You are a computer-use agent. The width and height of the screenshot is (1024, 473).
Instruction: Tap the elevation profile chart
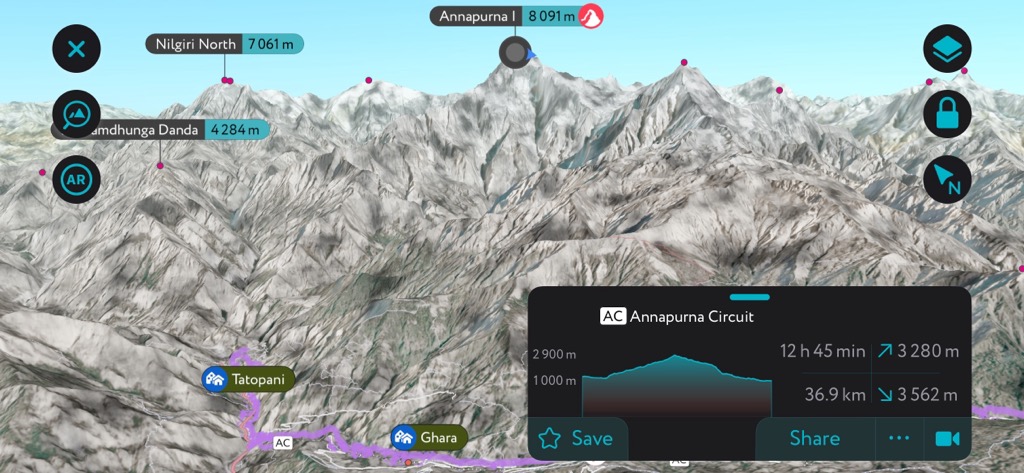pos(677,385)
